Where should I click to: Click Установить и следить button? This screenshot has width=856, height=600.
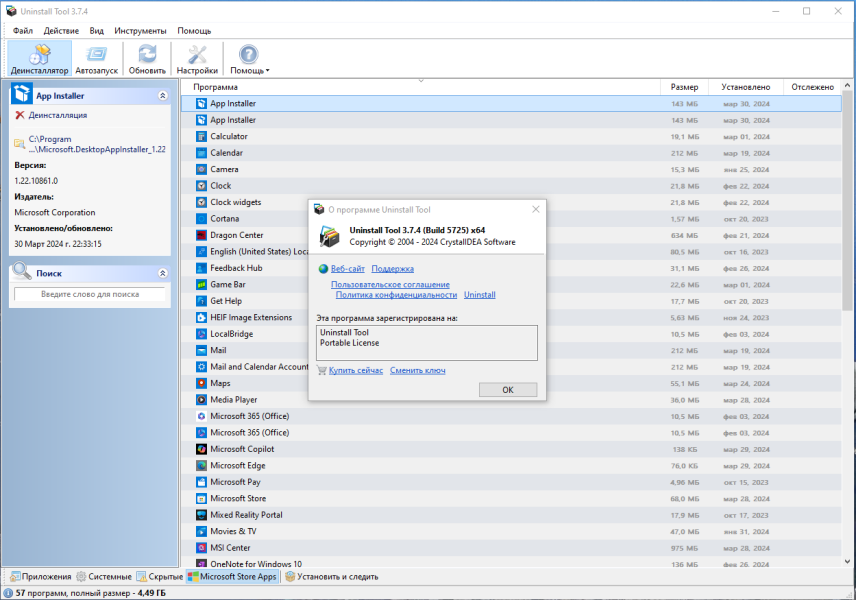point(331,577)
